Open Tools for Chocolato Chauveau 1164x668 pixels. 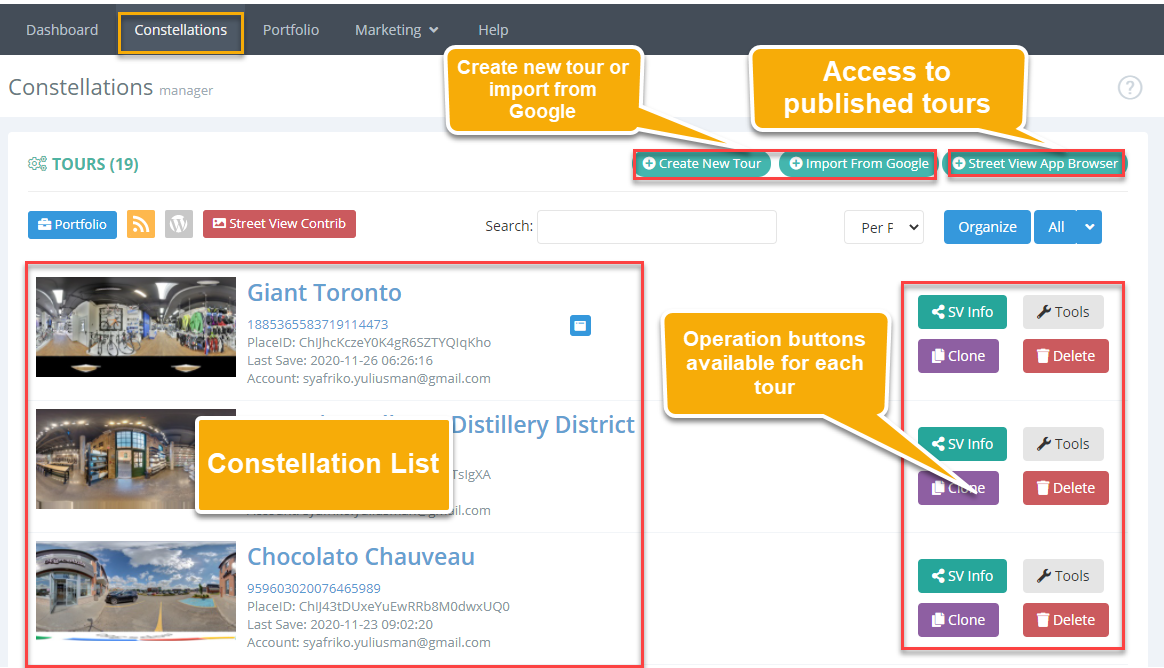pyautogui.click(x=1063, y=576)
